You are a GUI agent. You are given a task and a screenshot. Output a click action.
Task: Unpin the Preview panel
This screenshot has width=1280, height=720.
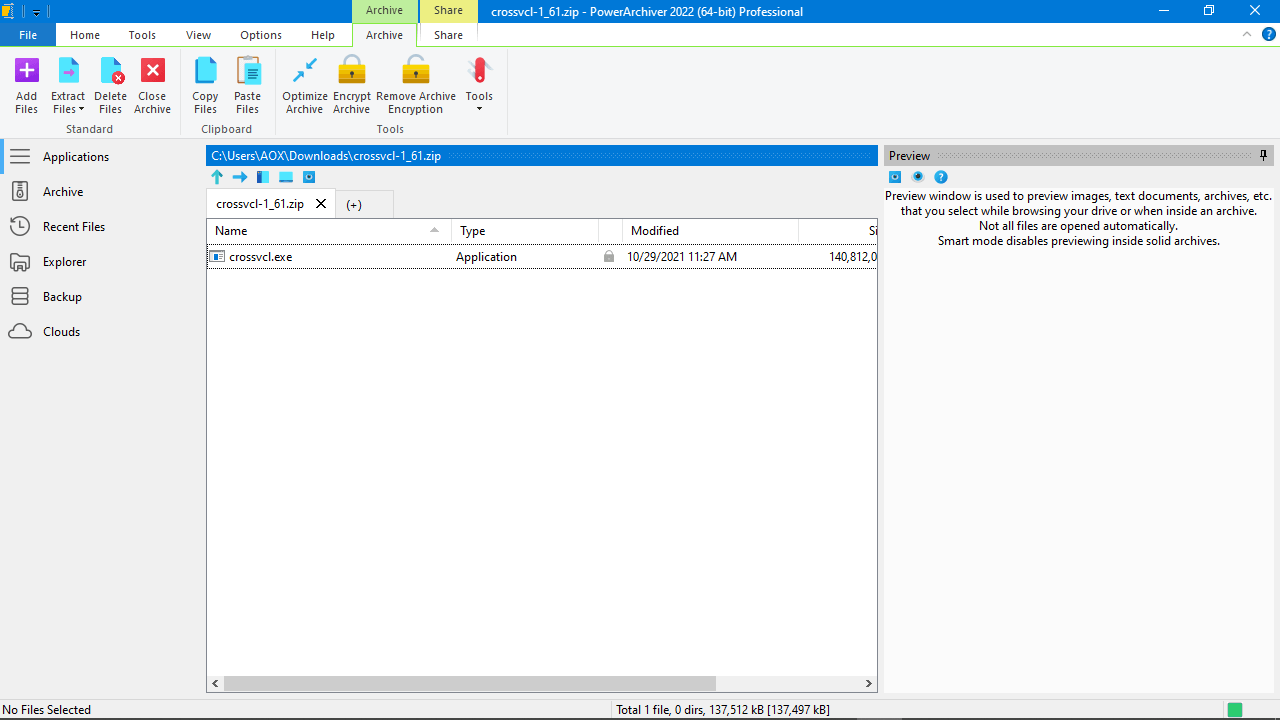point(1263,155)
